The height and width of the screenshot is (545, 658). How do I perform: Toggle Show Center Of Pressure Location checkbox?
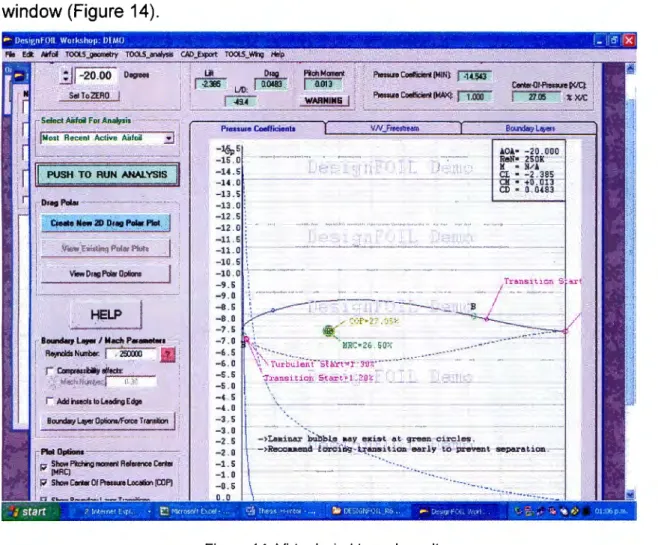click(44, 483)
